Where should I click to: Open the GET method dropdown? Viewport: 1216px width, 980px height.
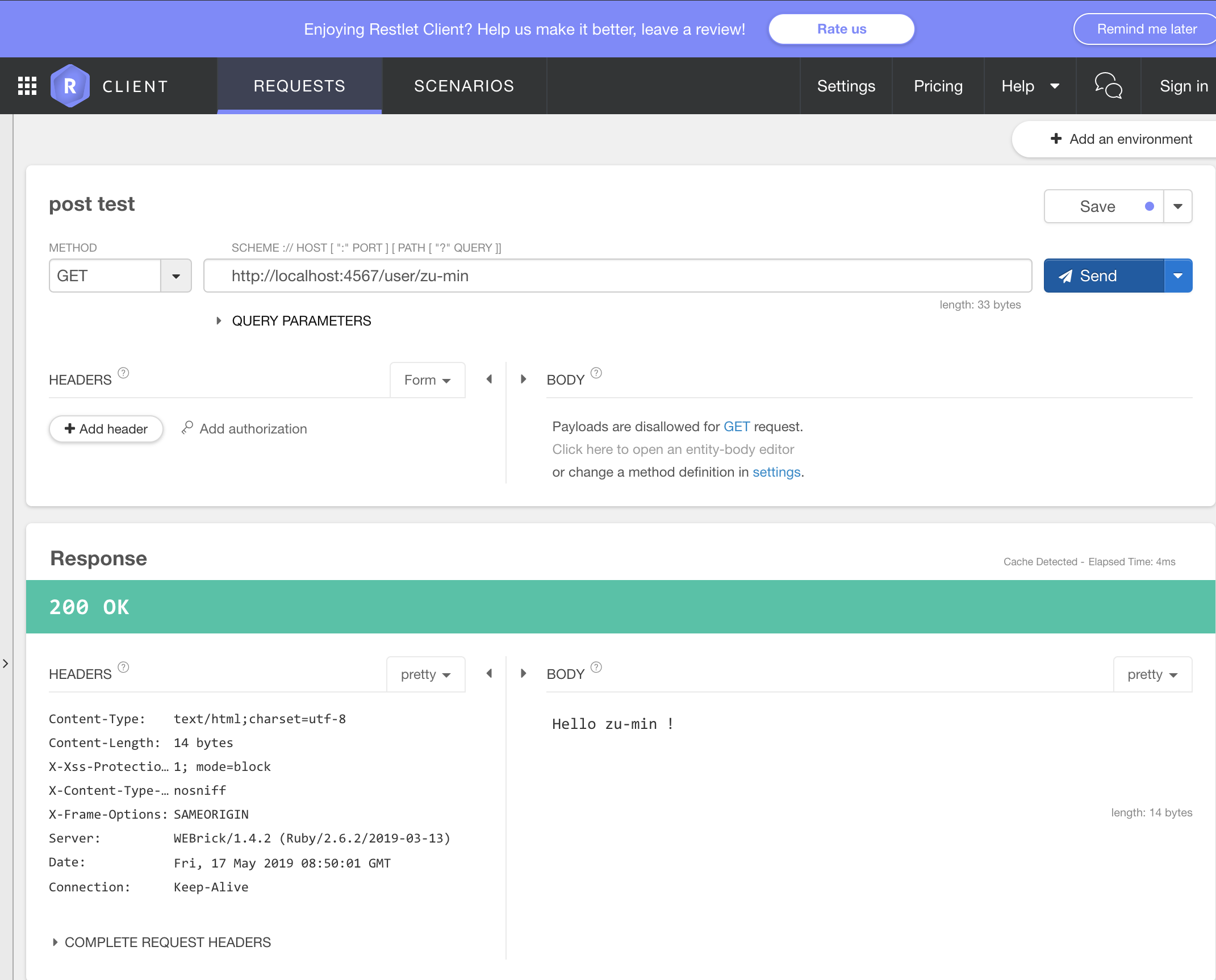pos(176,276)
